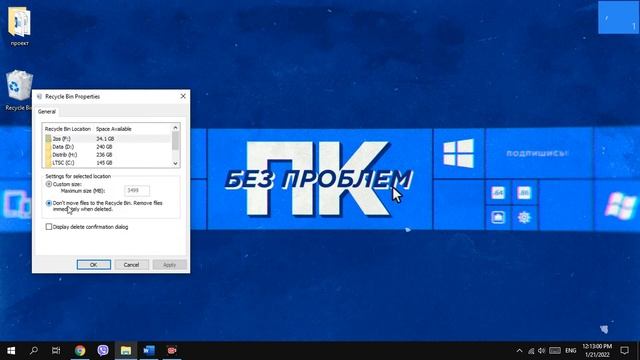Click the Maximum size (MB) input field
Screen dimensions: 640x360
point(137,190)
